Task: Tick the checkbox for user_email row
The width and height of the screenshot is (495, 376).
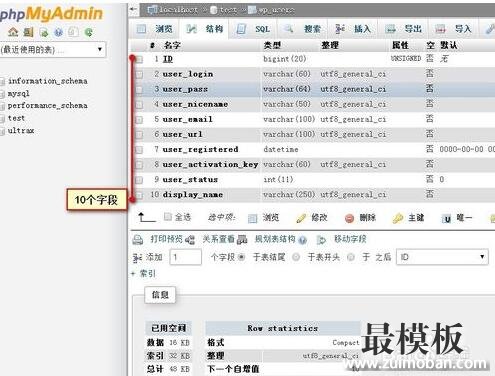Action: (x=139, y=120)
